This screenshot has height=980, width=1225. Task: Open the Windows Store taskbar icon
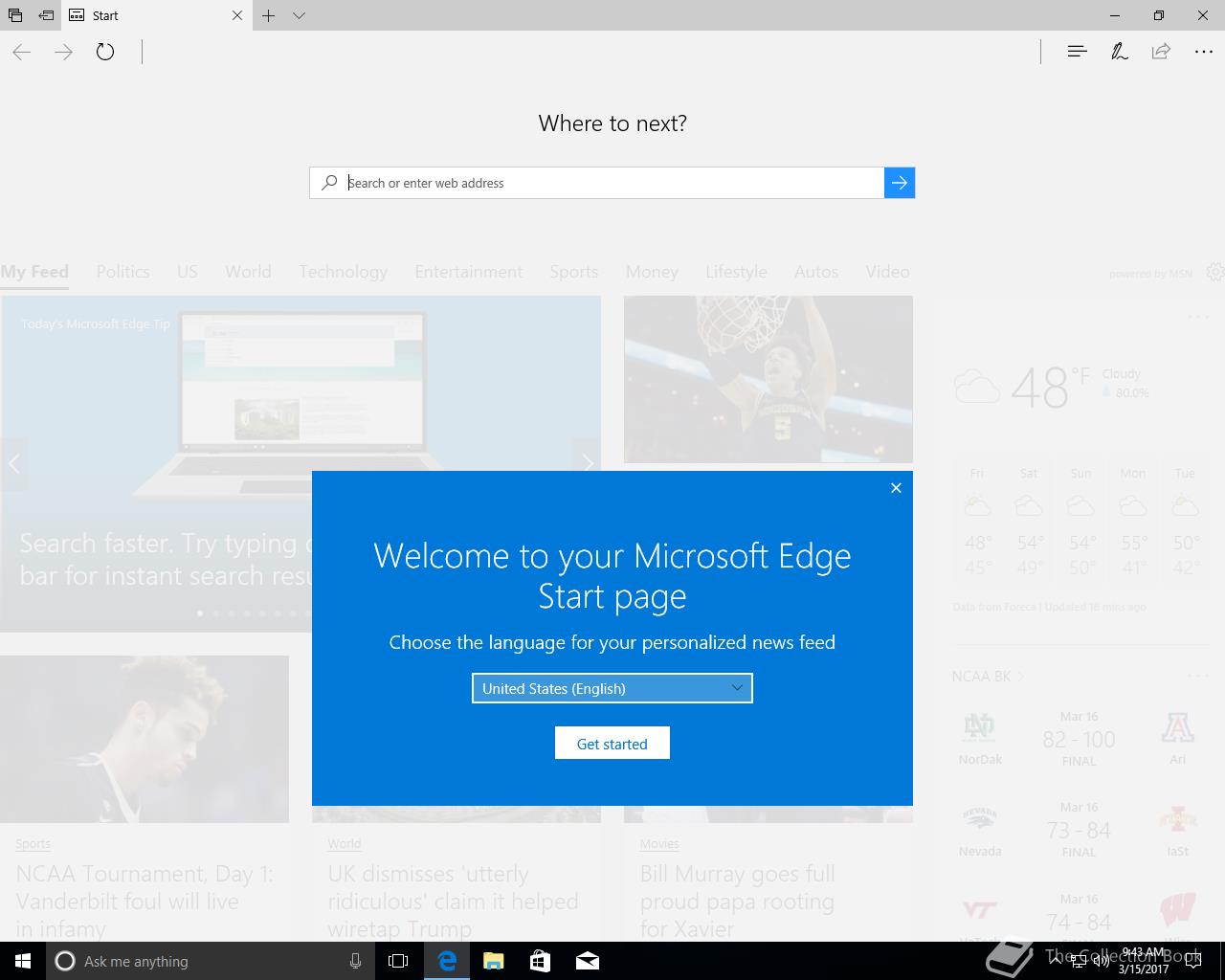(540, 961)
